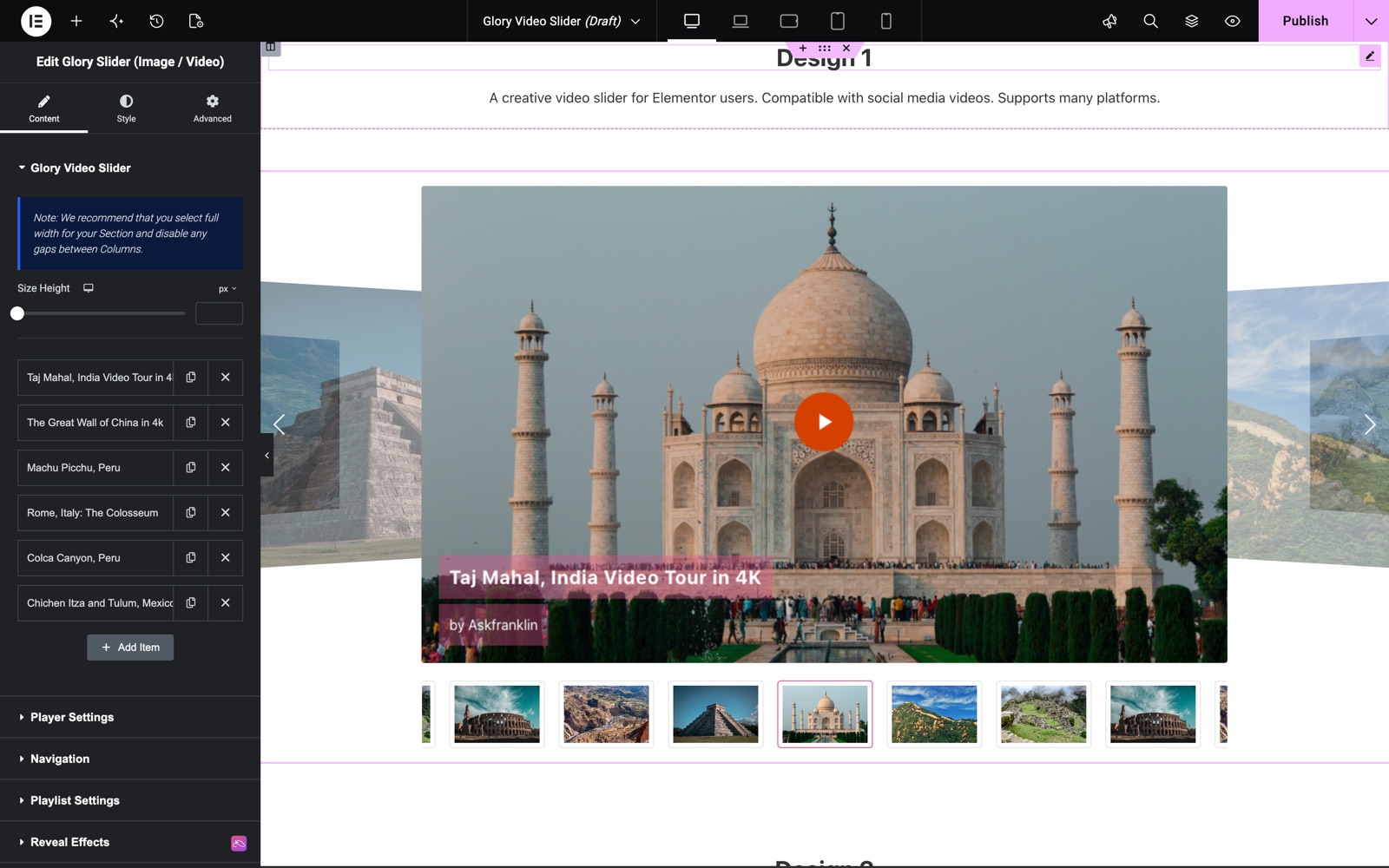Remove the Great Wall of China item
The width and height of the screenshot is (1389, 868).
pos(226,423)
